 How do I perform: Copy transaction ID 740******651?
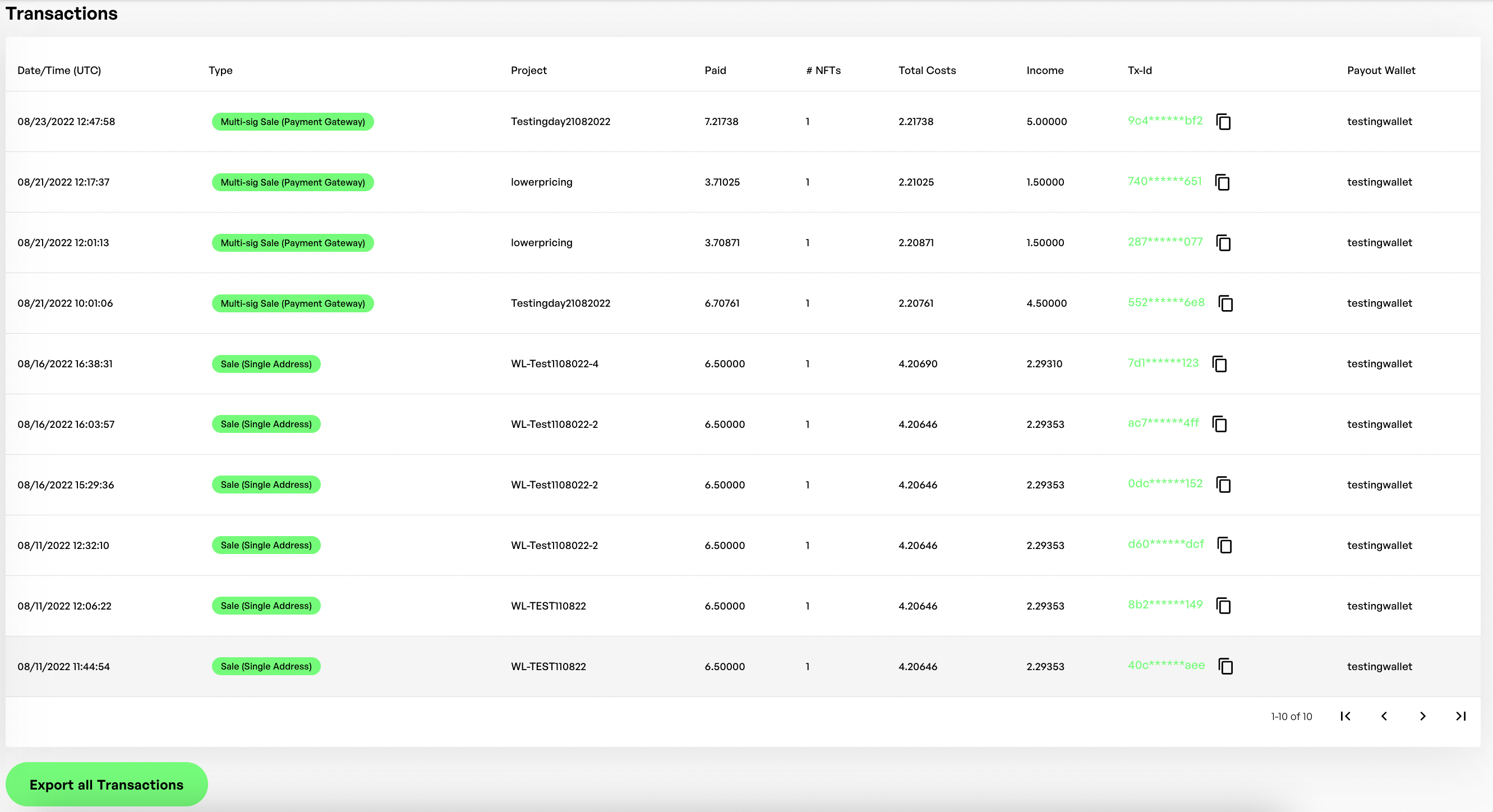(x=1222, y=182)
